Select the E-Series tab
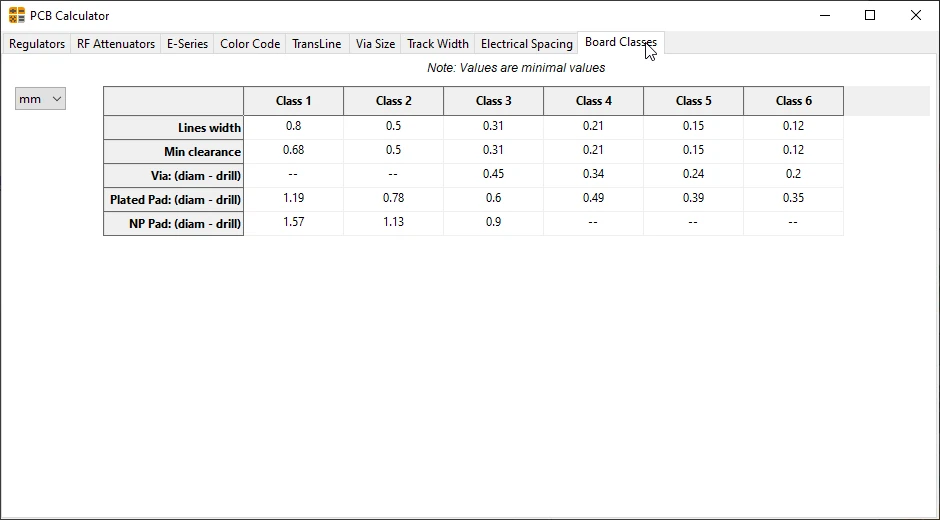The image size is (940, 520). coord(187,44)
